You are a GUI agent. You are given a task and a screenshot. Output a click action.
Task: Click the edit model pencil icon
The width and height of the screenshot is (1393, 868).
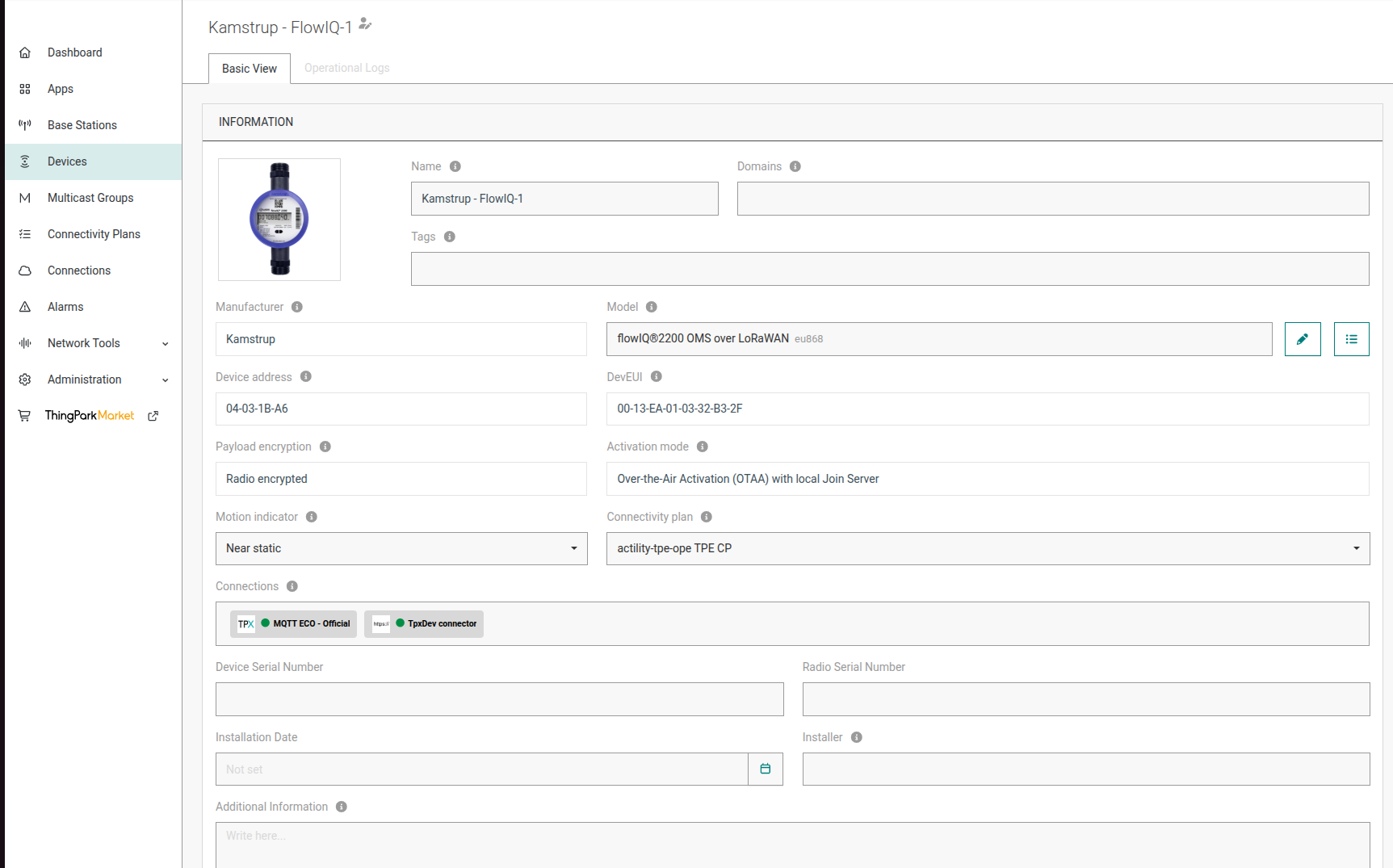pos(1303,339)
